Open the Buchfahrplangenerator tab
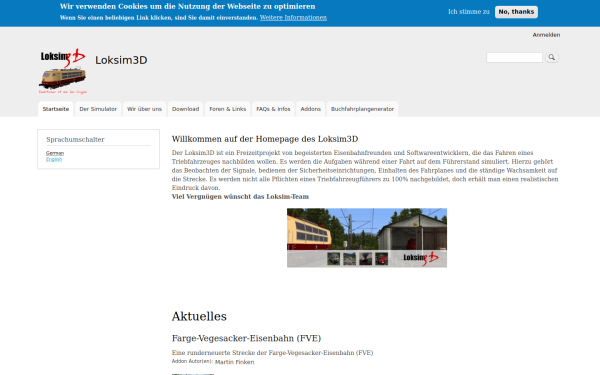600x375 pixels. point(362,109)
